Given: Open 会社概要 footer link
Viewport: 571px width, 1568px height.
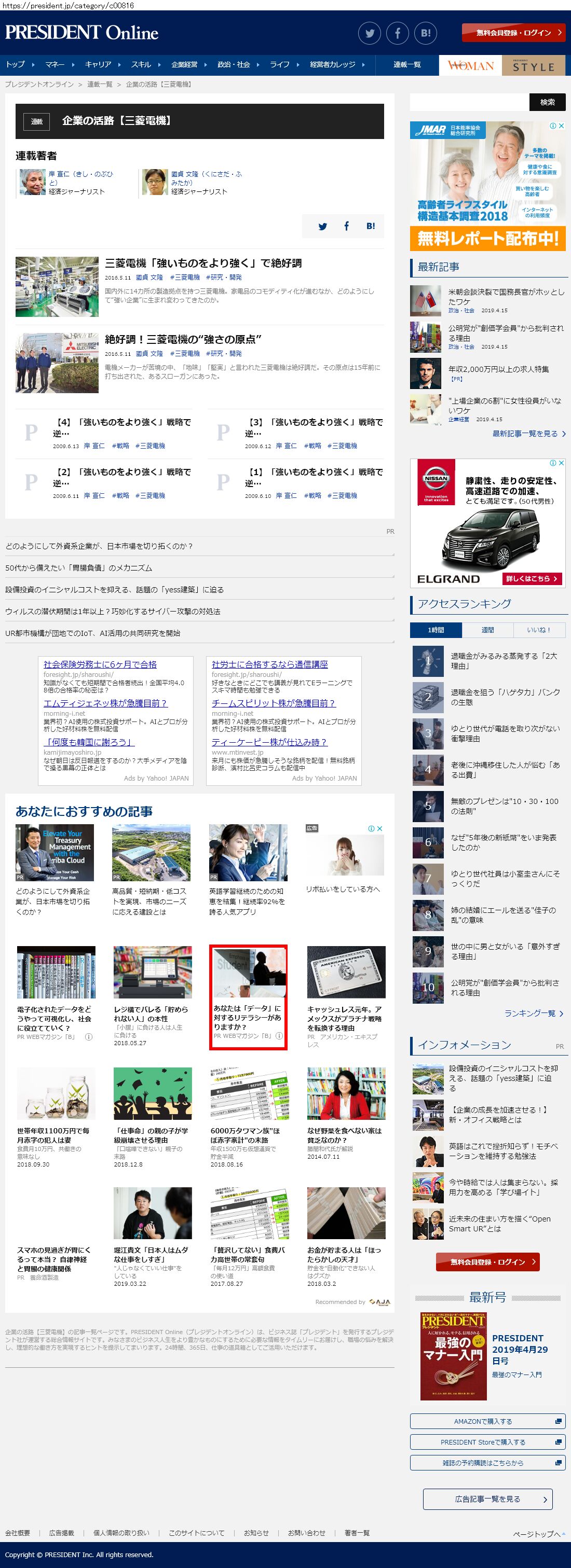Looking at the screenshot, I should pyautogui.click(x=18, y=1533).
